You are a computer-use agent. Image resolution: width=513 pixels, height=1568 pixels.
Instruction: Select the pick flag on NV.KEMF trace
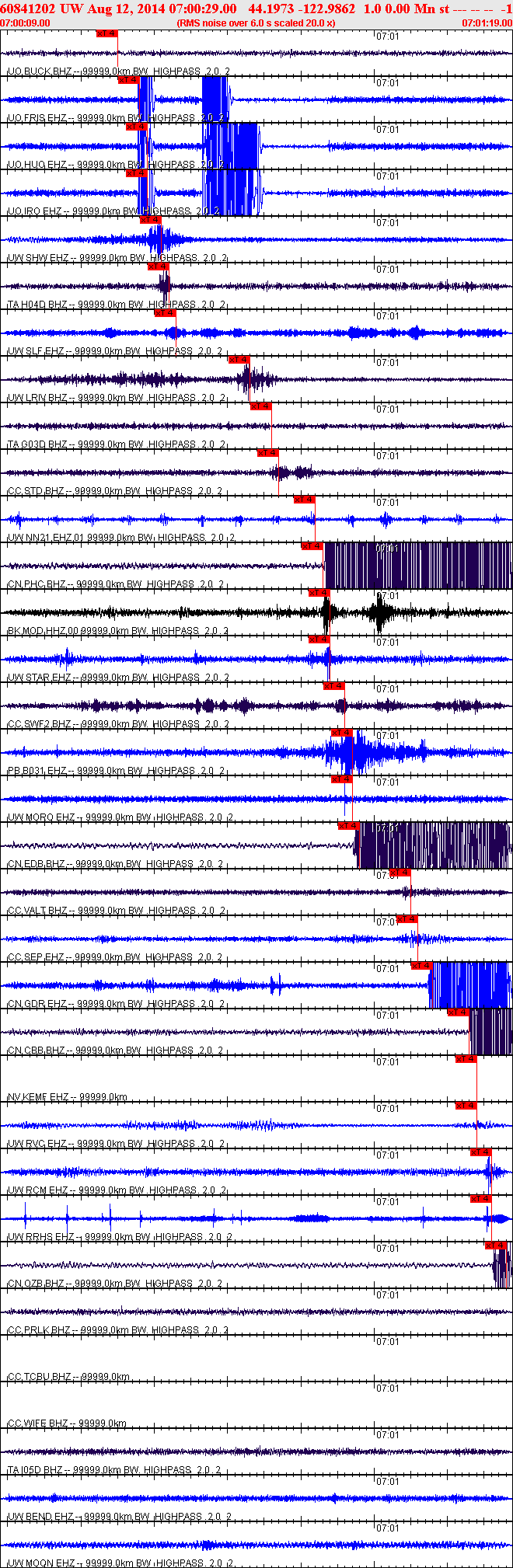pyautogui.click(x=466, y=1059)
